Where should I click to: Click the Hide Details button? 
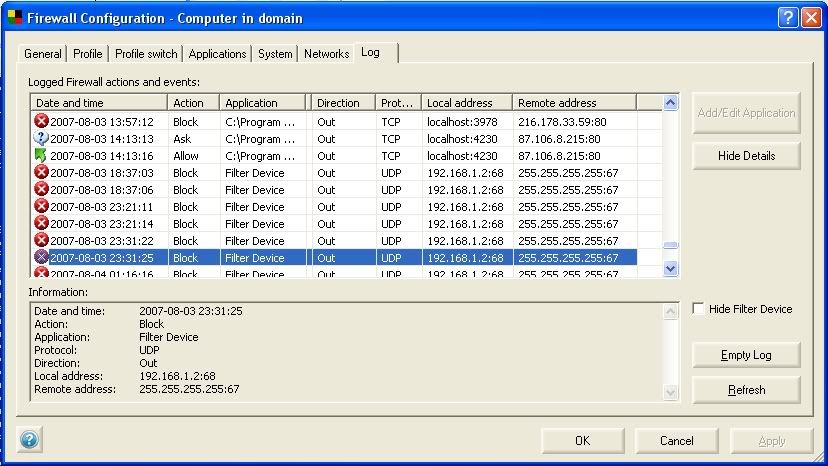pyautogui.click(x=745, y=156)
